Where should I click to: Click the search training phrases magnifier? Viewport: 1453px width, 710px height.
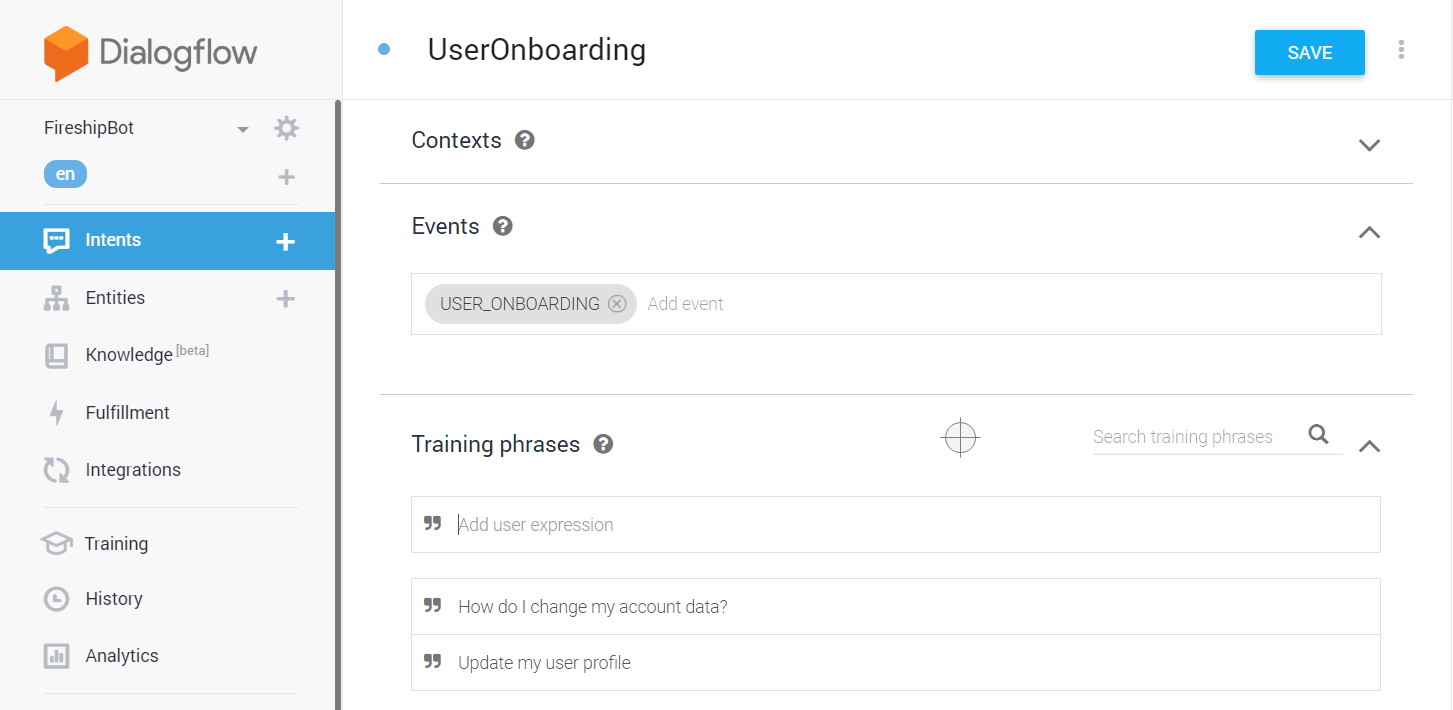pos(1318,434)
